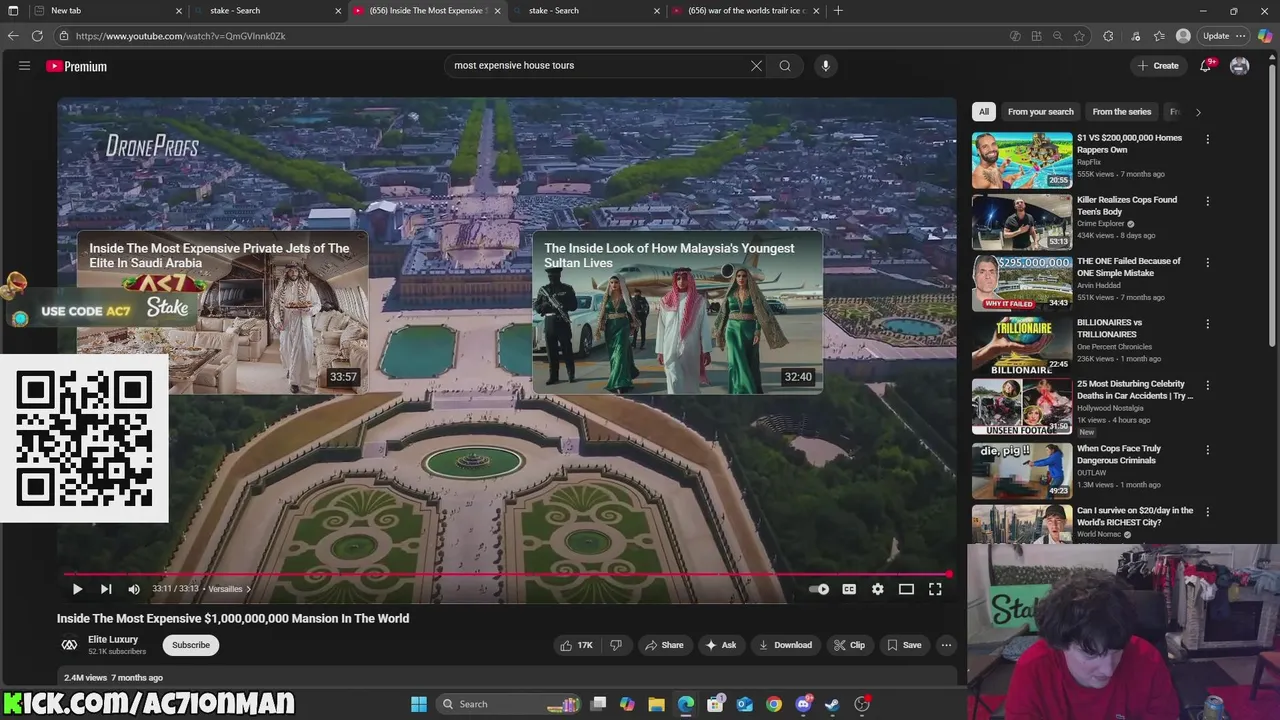Show more filter chips with right arrow
This screenshot has height=720, width=1280.
pos(1198,112)
